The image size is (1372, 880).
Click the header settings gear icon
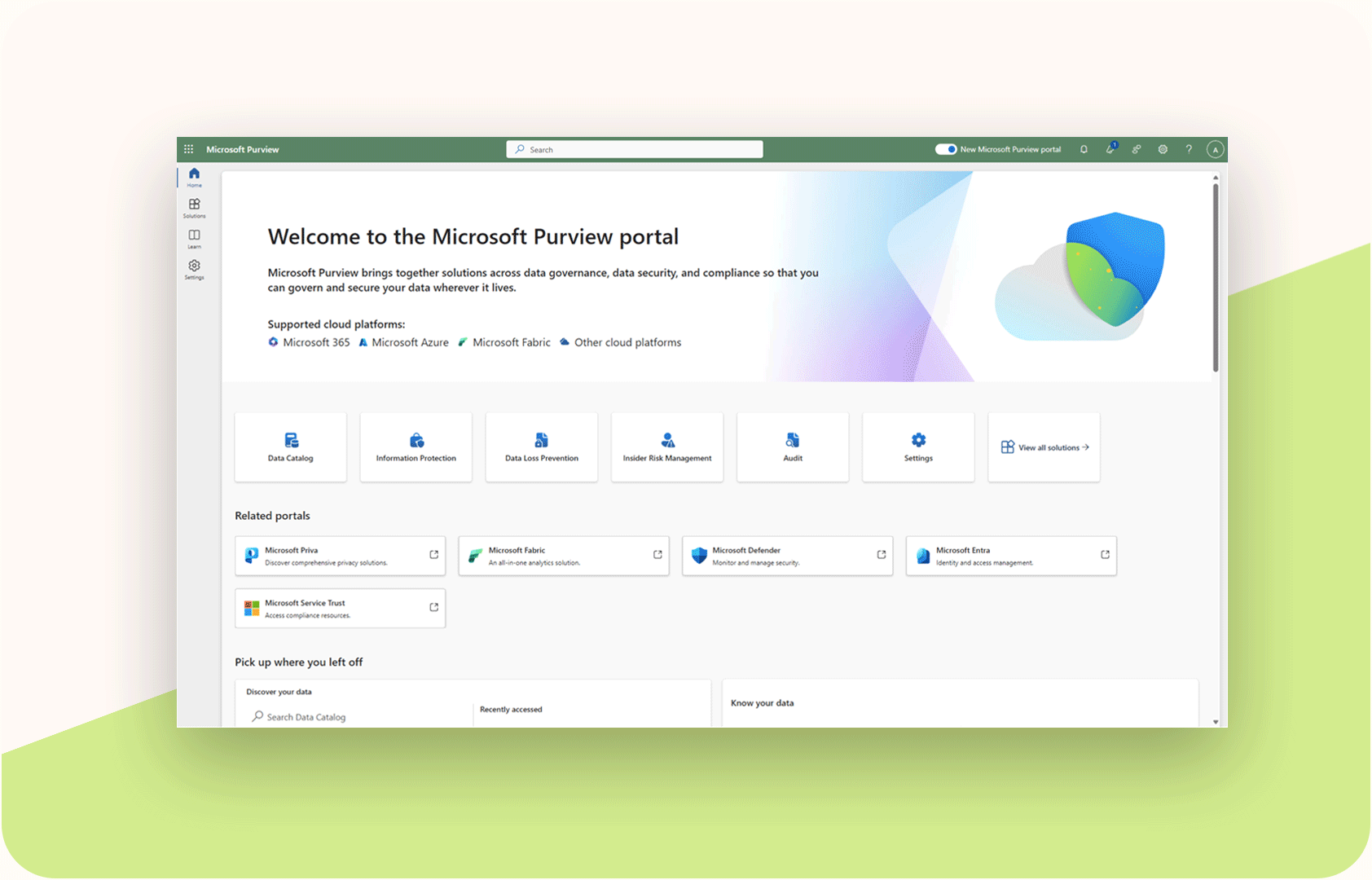click(1163, 150)
